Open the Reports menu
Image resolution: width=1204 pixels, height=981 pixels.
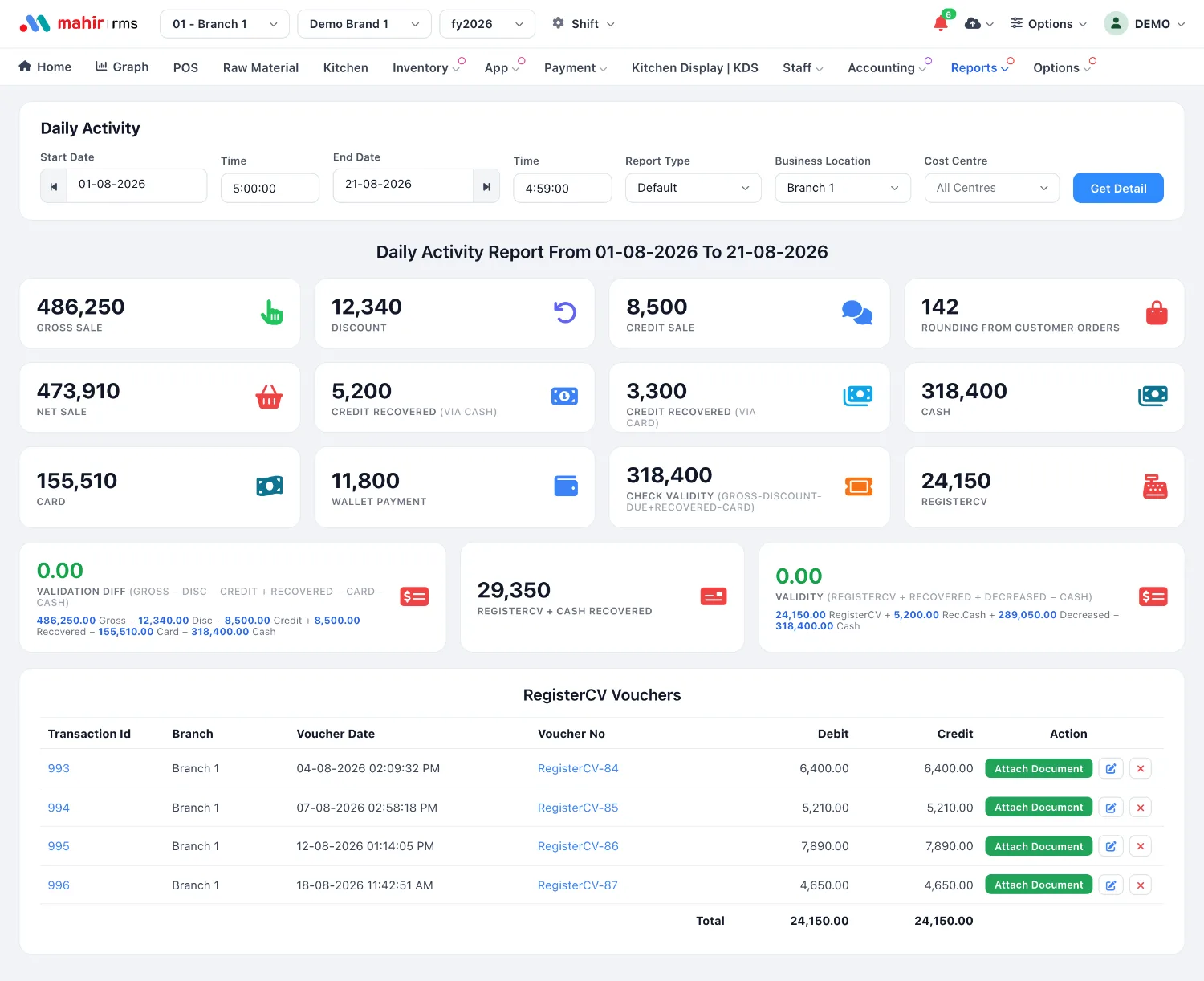click(980, 67)
